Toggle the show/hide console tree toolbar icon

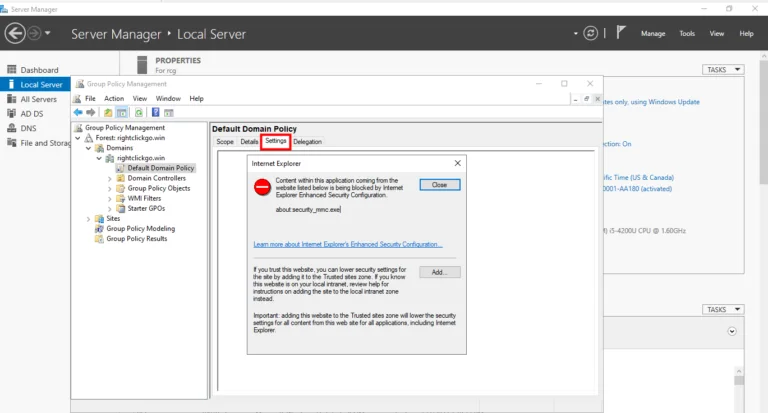click(121, 113)
